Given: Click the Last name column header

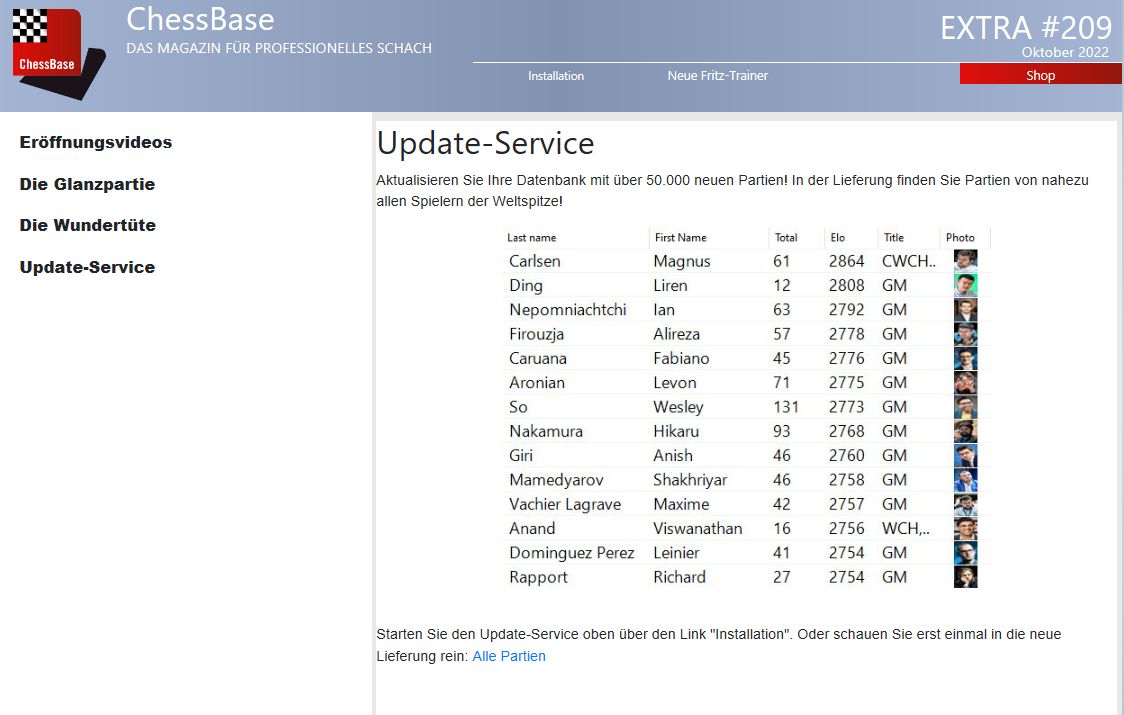Looking at the screenshot, I should pyautogui.click(x=532, y=238).
